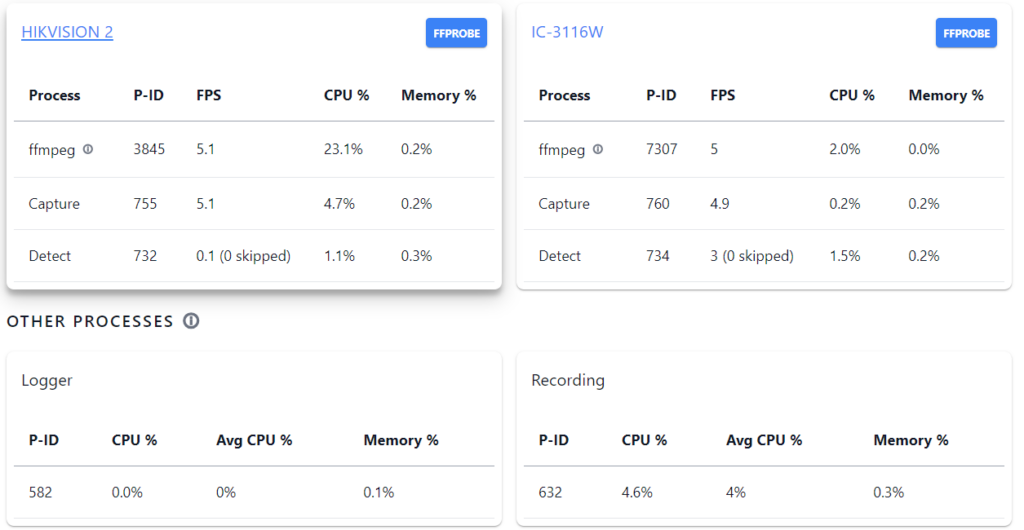
Task: Click CPU % header in HIKVISION 2 table
Action: (346, 96)
